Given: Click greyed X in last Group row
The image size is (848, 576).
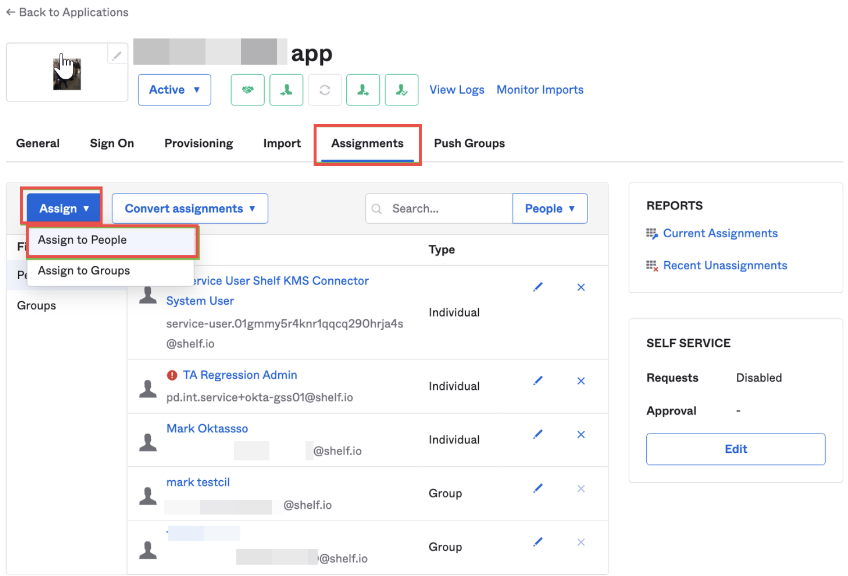Looking at the screenshot, I should (x=581, y=542).
